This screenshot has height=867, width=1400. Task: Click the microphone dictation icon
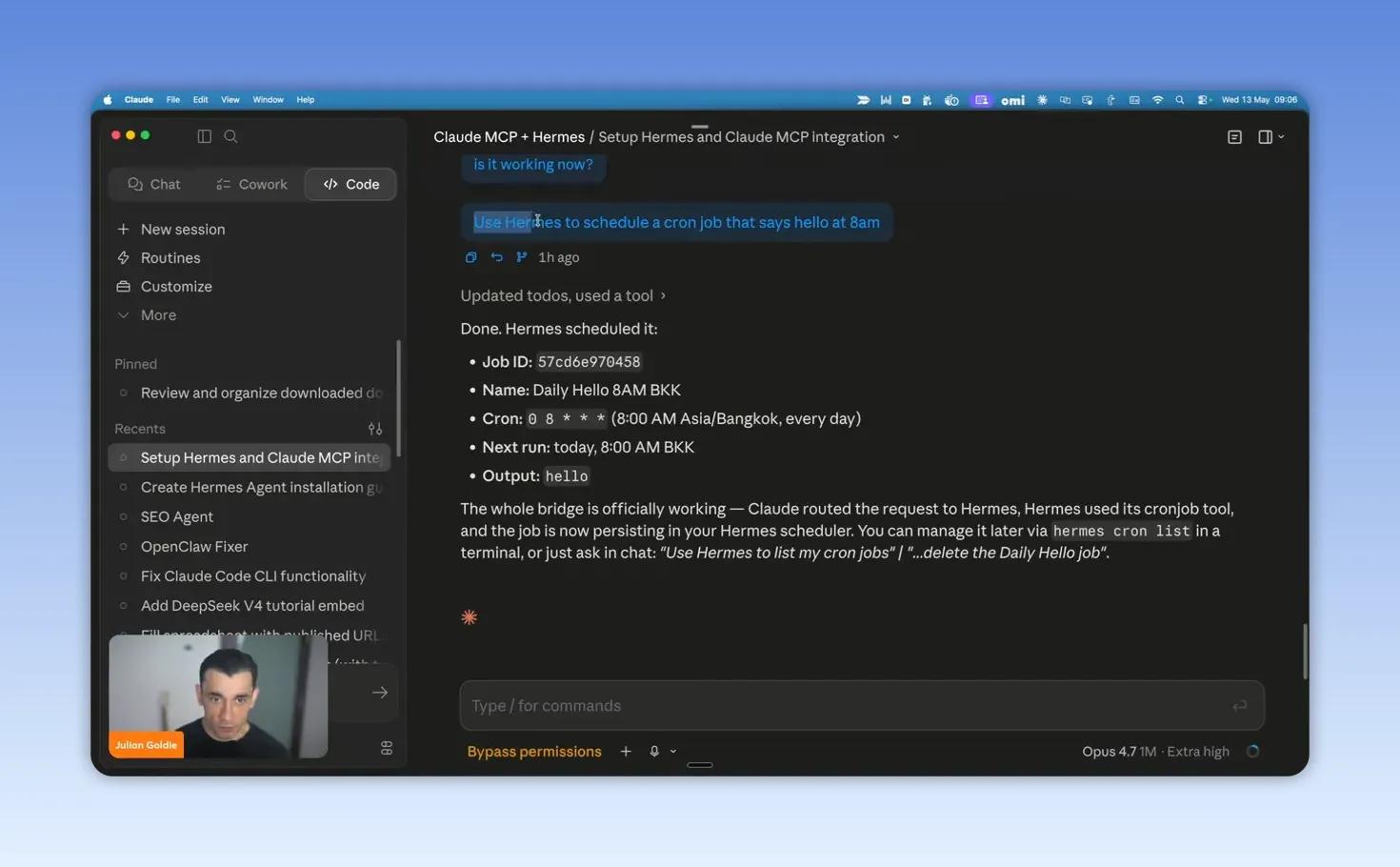click(x=654, y=751)
